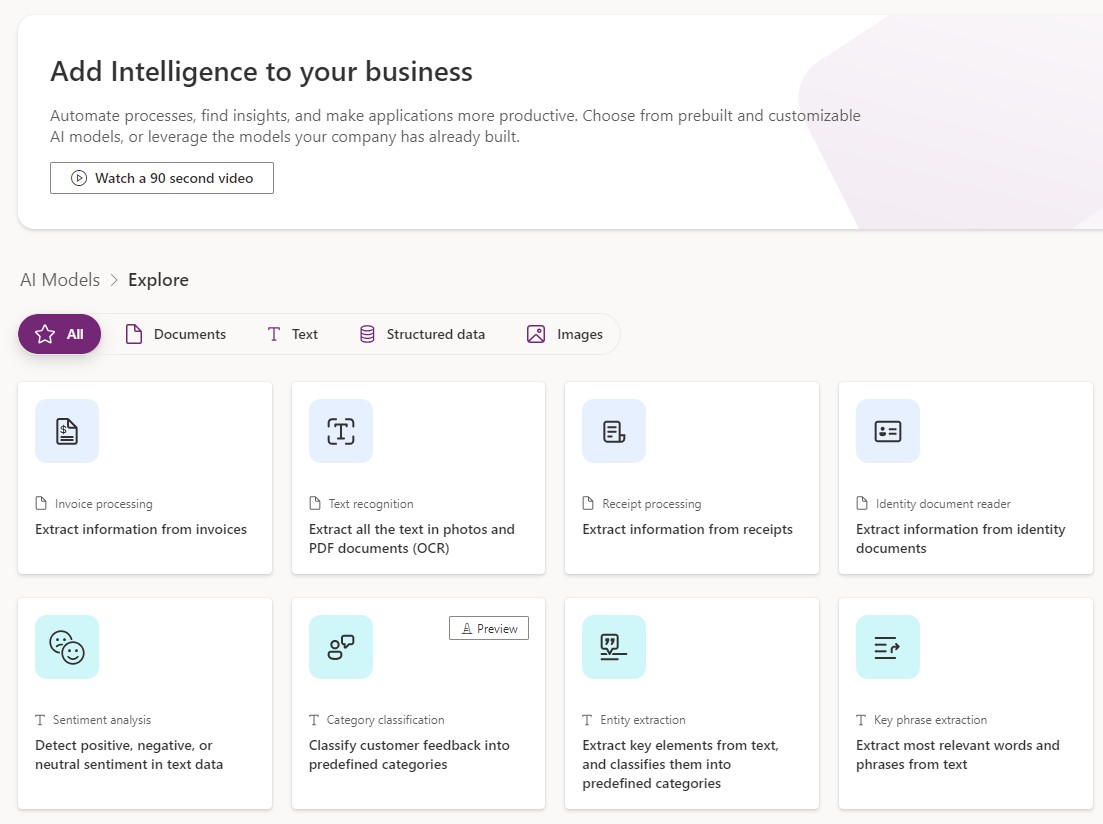
Task: Click the page icon beside Documents filter
Action: click(134, 334)
